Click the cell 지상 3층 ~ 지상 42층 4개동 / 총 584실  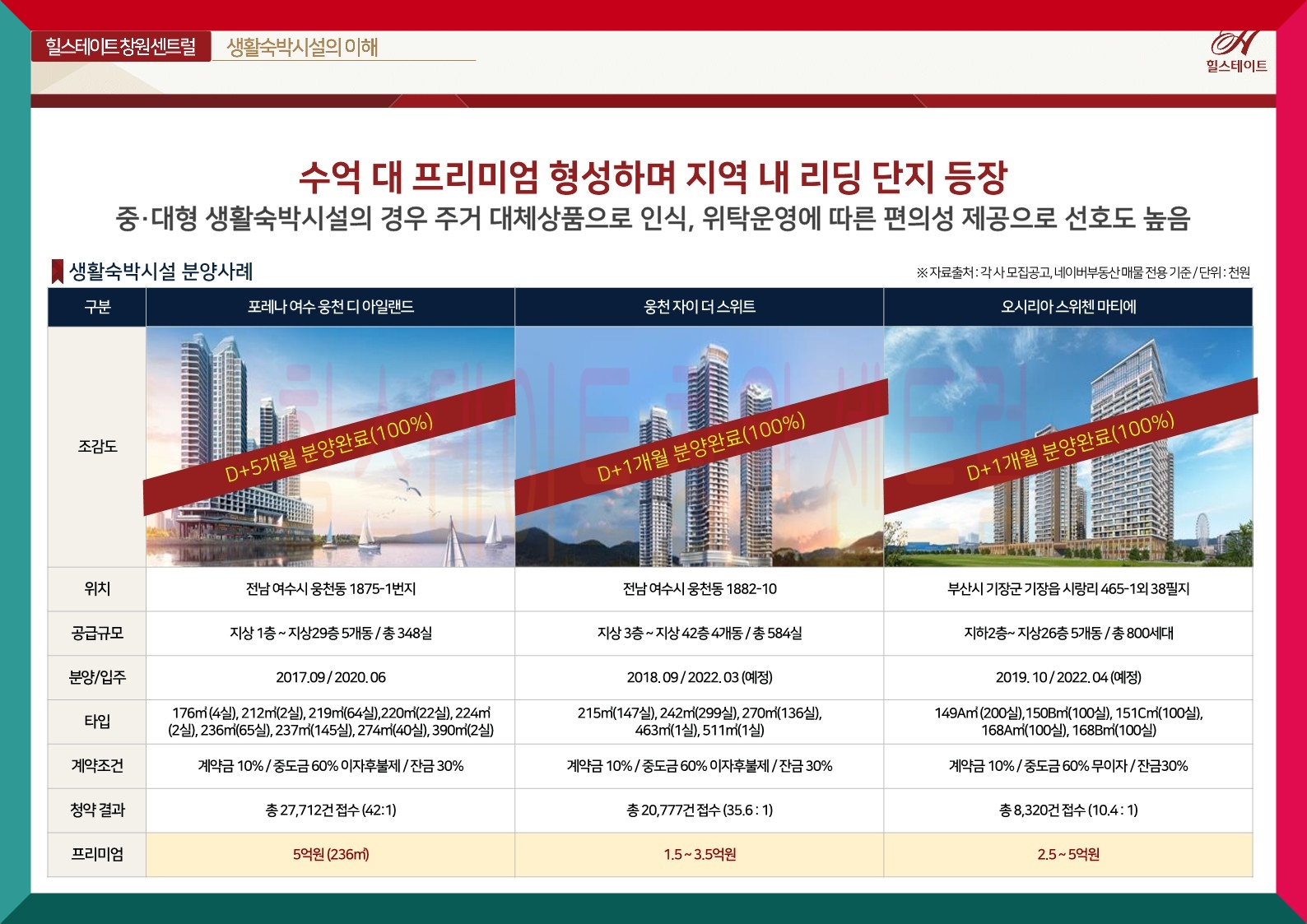coord(700,634)
